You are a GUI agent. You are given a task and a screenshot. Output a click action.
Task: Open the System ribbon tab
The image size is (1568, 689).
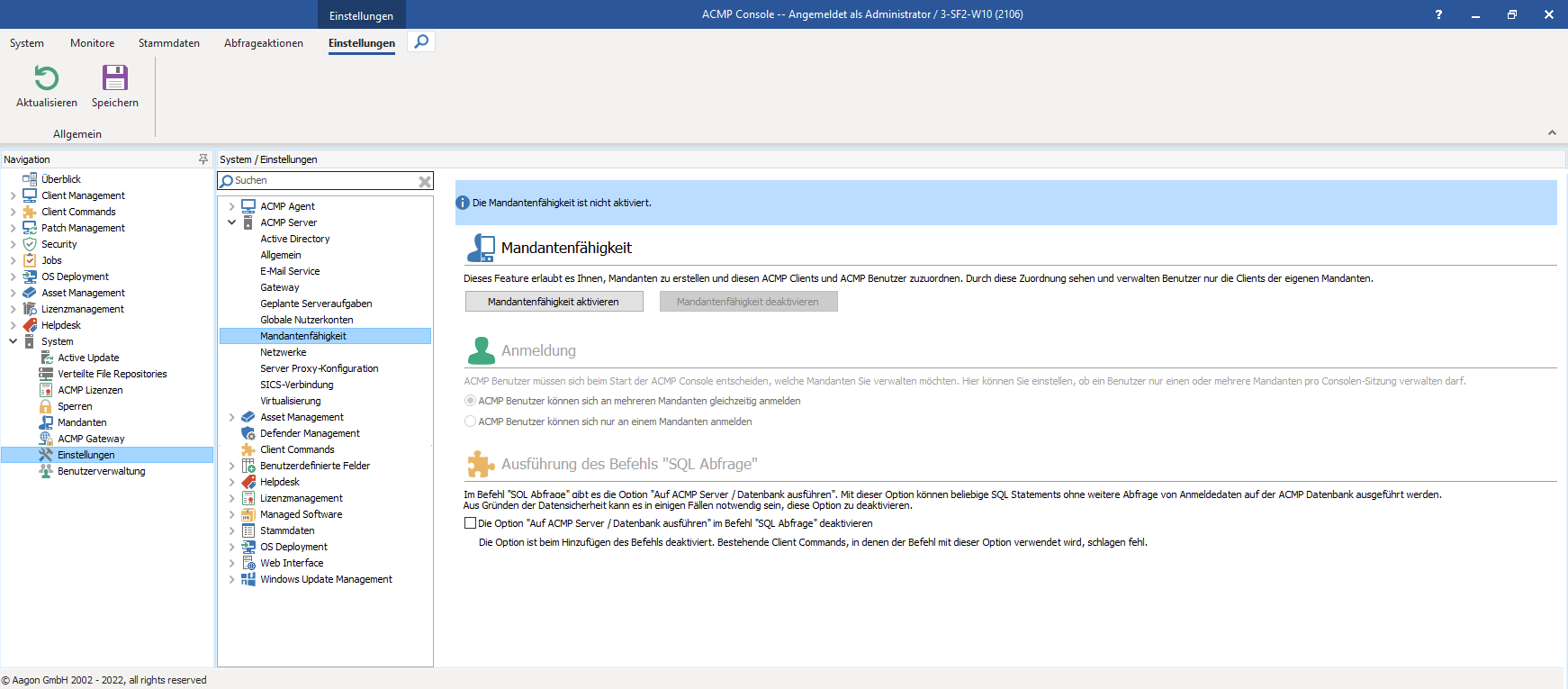tap(27, 43)
